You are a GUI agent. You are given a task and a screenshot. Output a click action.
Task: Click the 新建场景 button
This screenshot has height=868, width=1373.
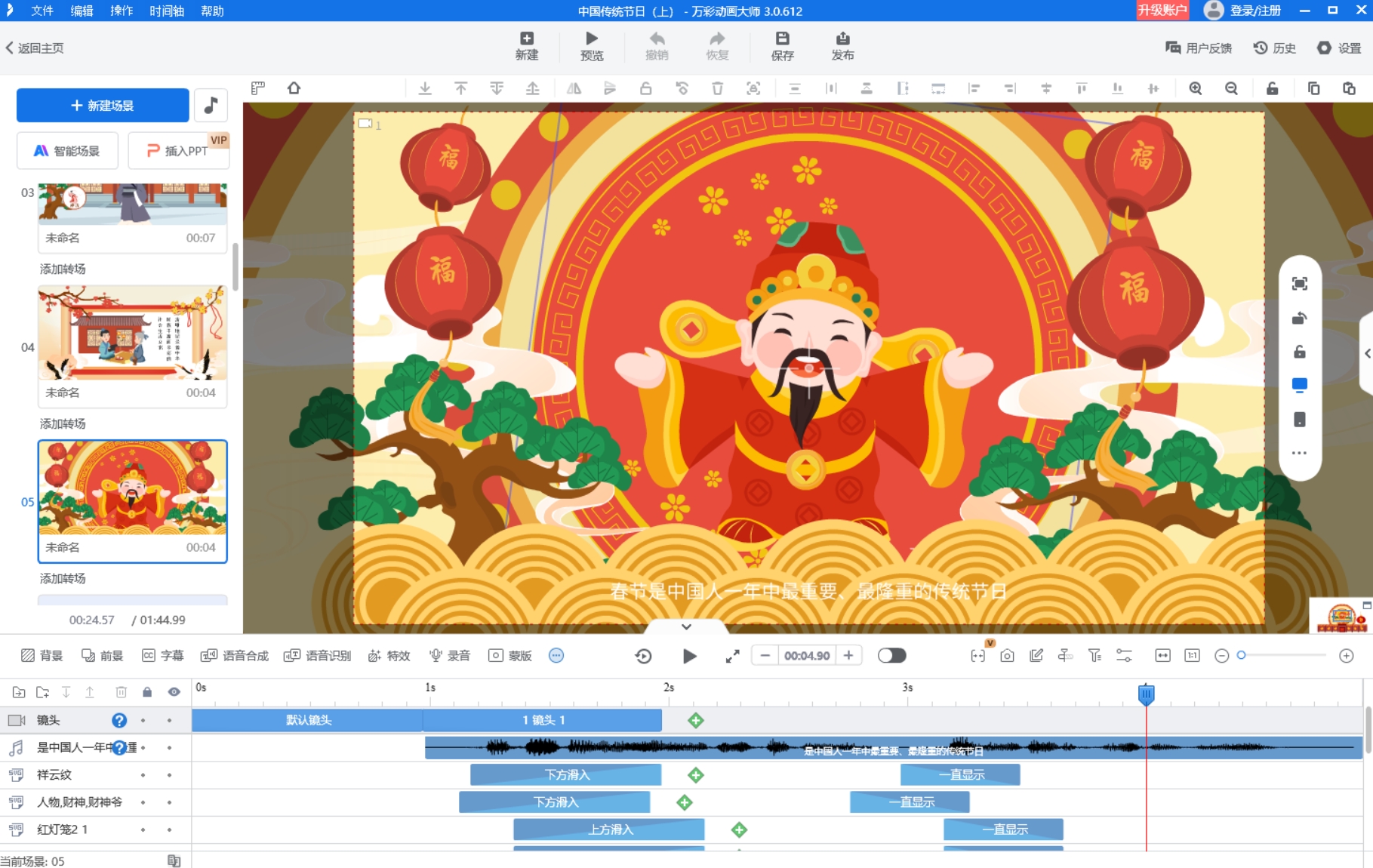click(103, 105)
